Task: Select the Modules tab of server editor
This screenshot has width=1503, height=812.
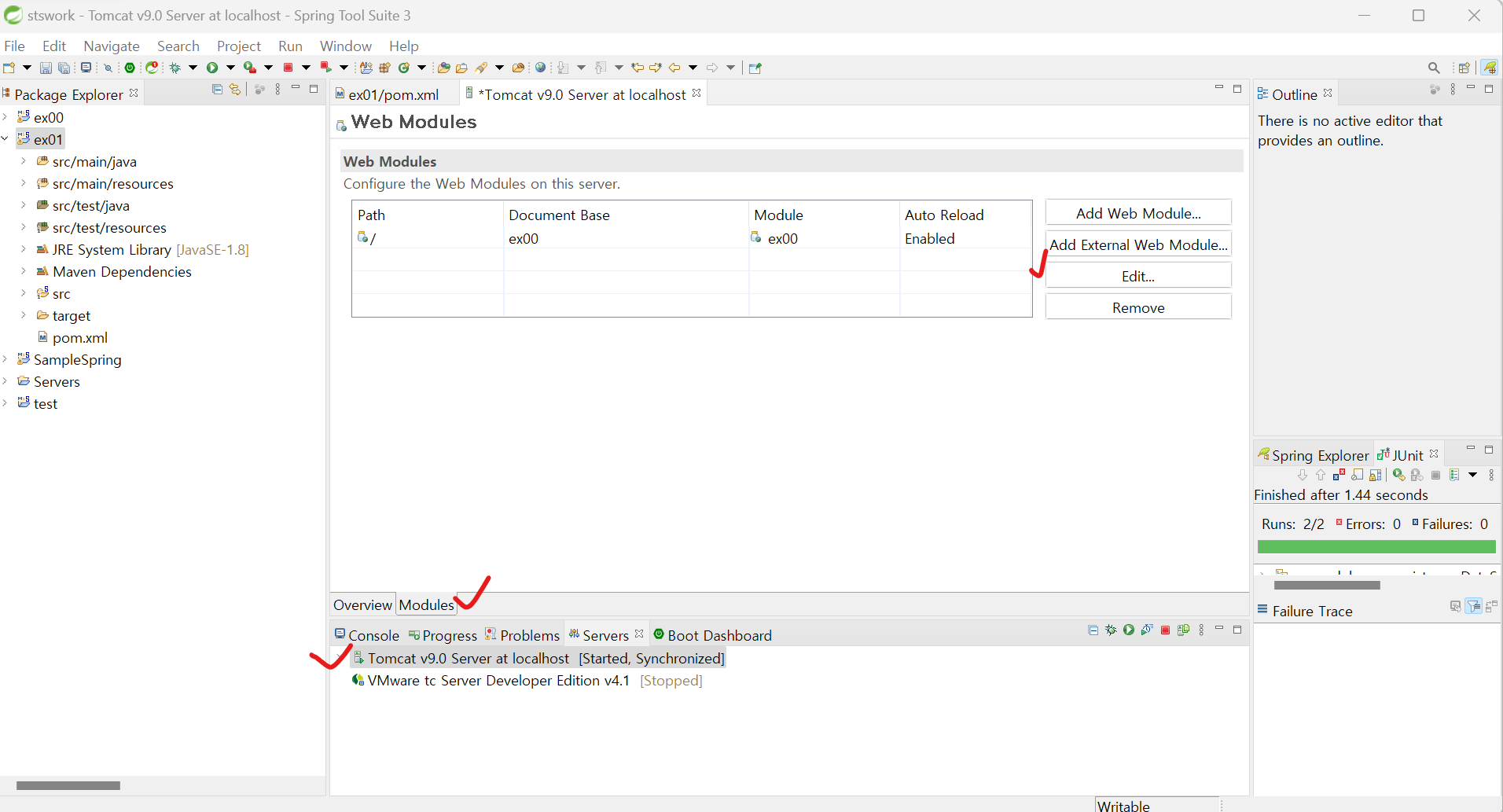Action: pyautogui.click(x=426, y=604)
